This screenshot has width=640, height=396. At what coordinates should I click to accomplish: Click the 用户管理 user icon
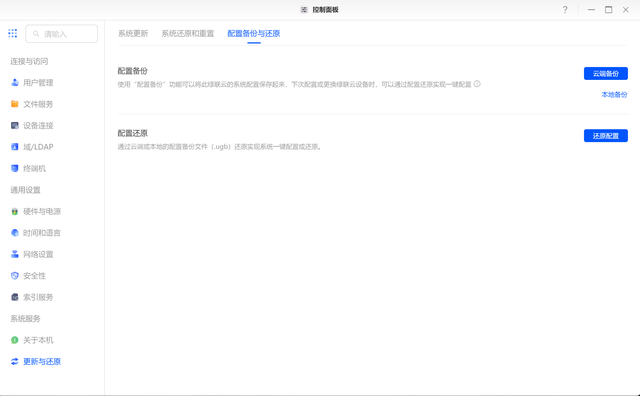click(x=15, y=82)
